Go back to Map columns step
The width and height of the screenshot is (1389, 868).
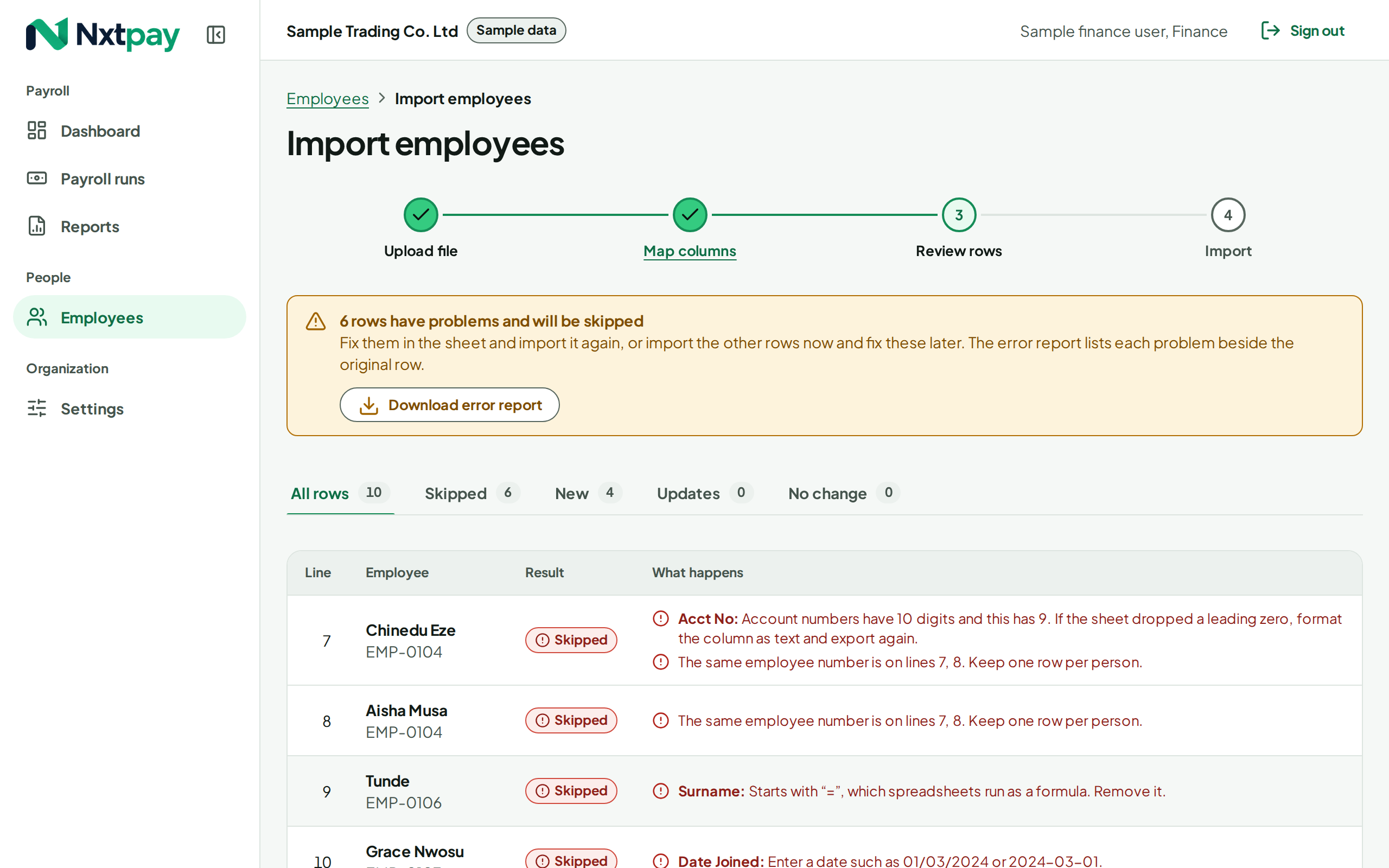pyautogui.click(x=689, y=251)
